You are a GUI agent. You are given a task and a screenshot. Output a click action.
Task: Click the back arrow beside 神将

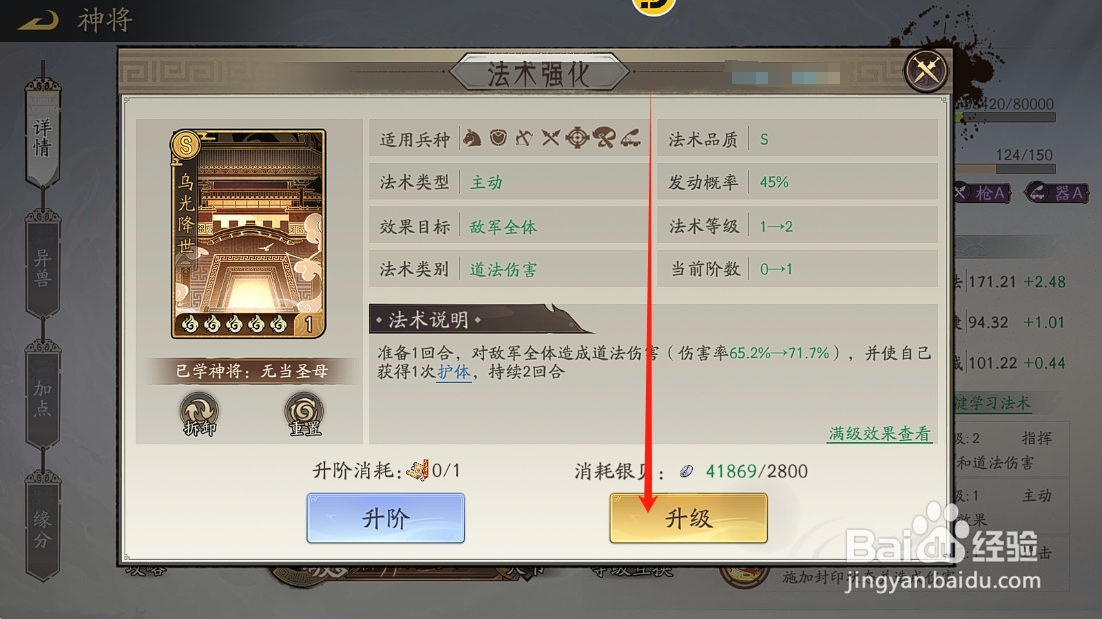[39, 20]
